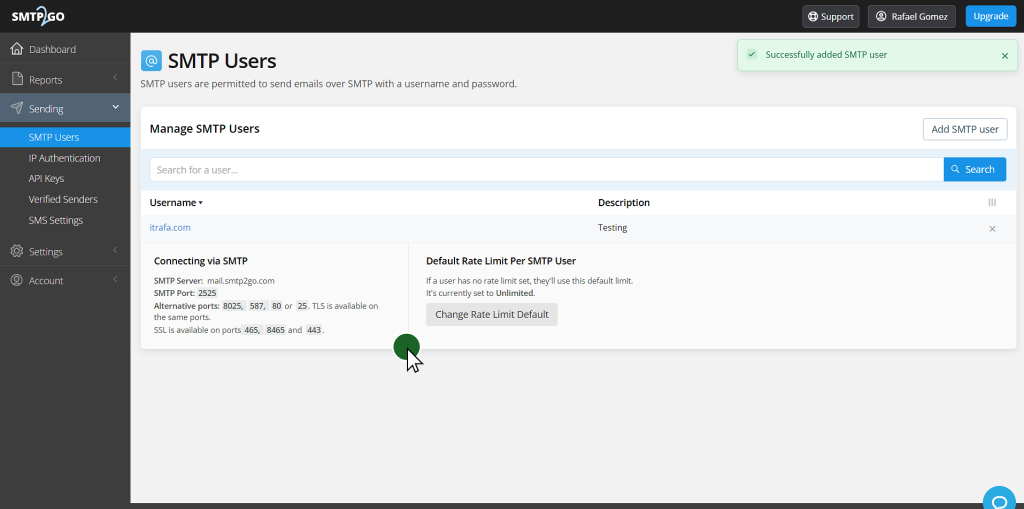Delete the itrafa.com user with X icon
1024x509 pixels.
click(992, 229)
